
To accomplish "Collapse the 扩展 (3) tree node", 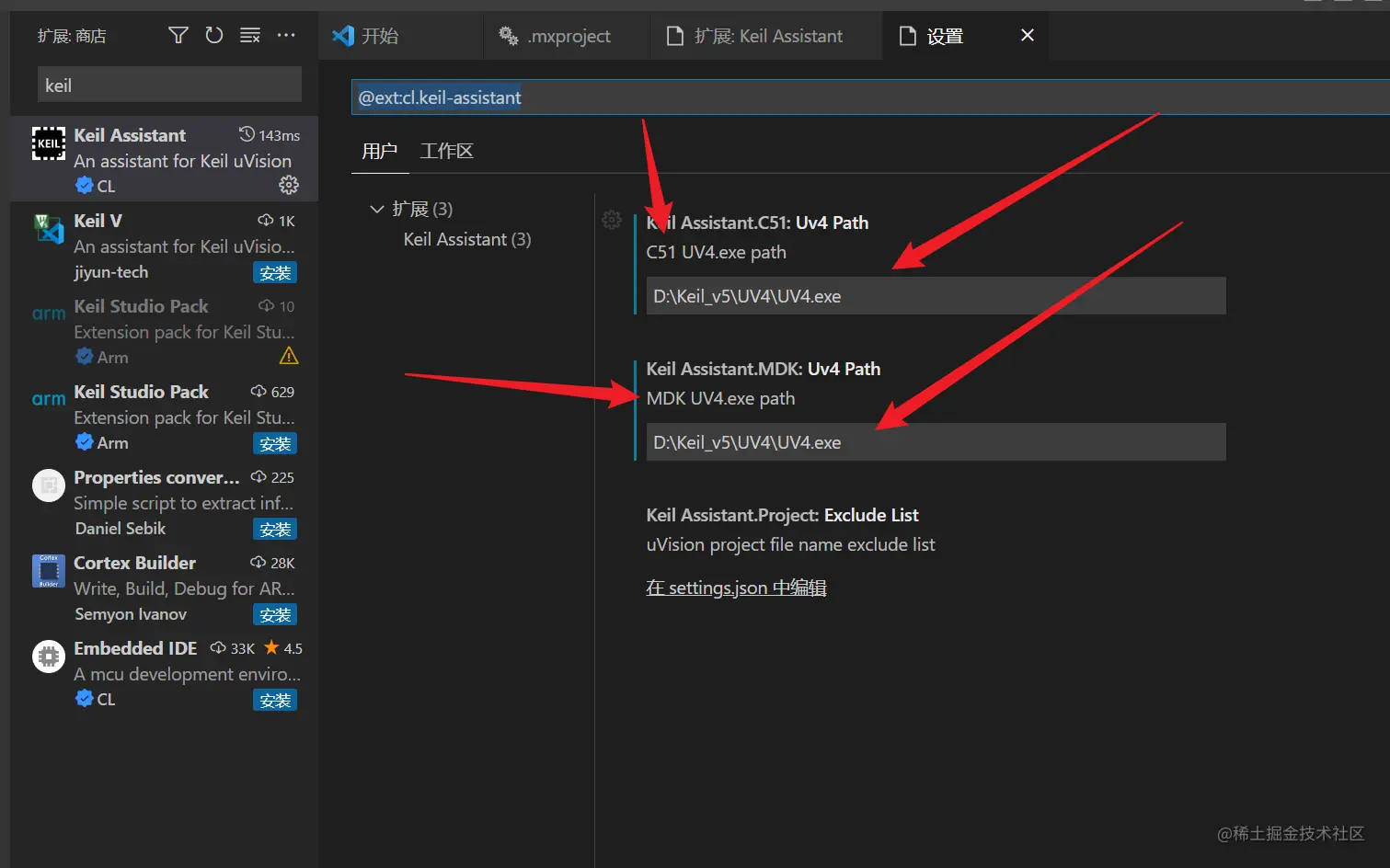I will click(x=376, y=209).
